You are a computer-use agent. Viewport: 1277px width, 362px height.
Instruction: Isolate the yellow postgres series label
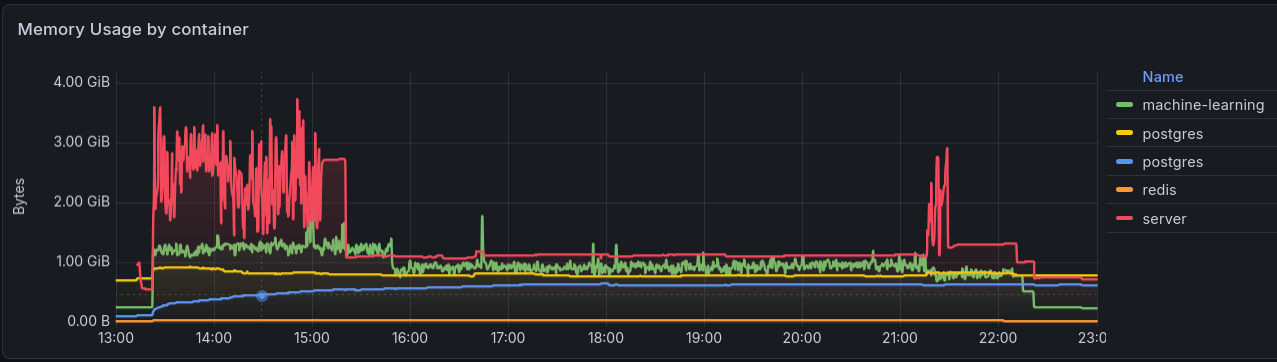[x=1172, y=133]
